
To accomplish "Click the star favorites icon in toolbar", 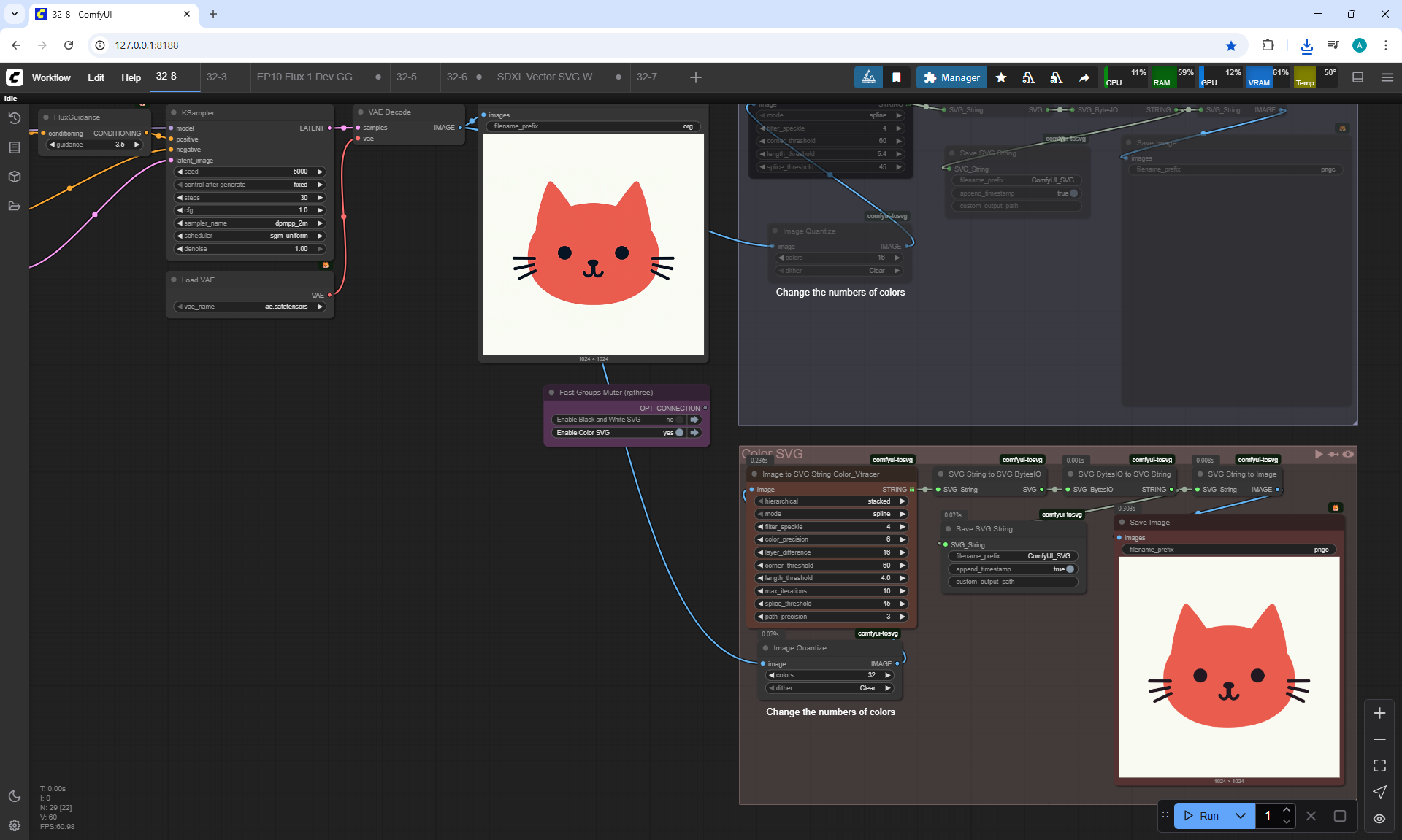I will pyautogui.click(x=1001, y=77).
